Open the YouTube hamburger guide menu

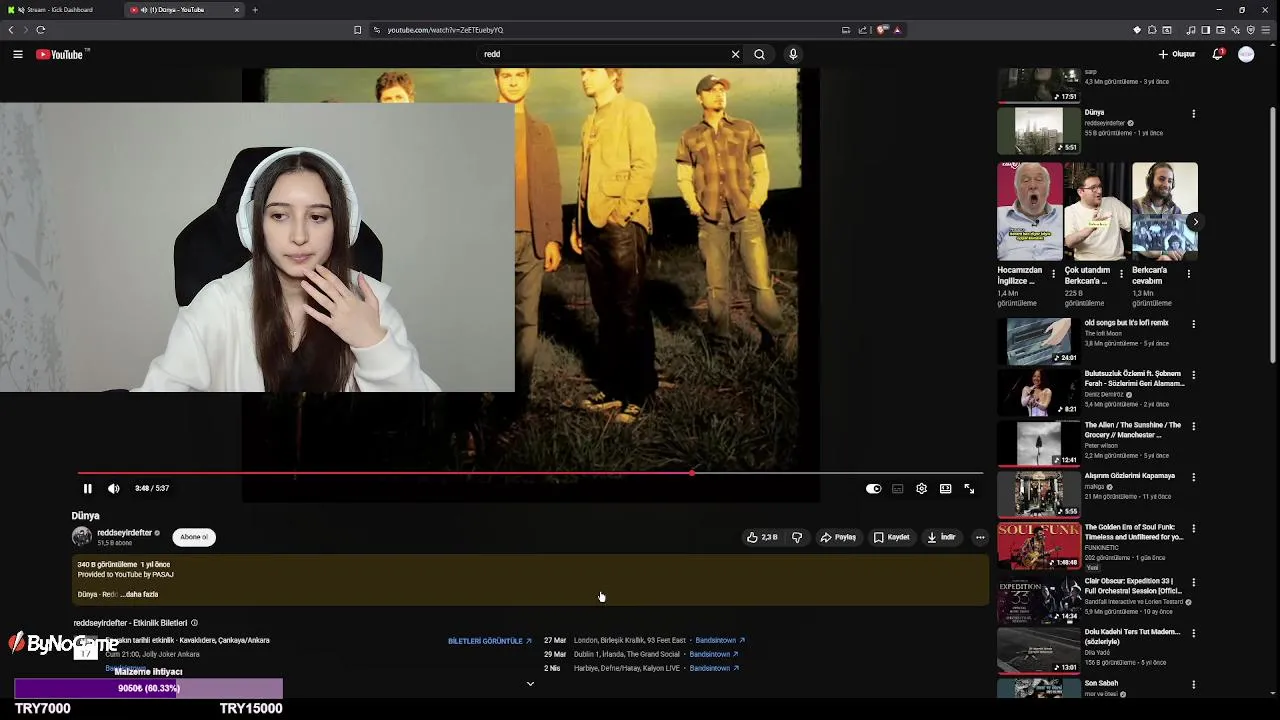[x=18, y=54]
